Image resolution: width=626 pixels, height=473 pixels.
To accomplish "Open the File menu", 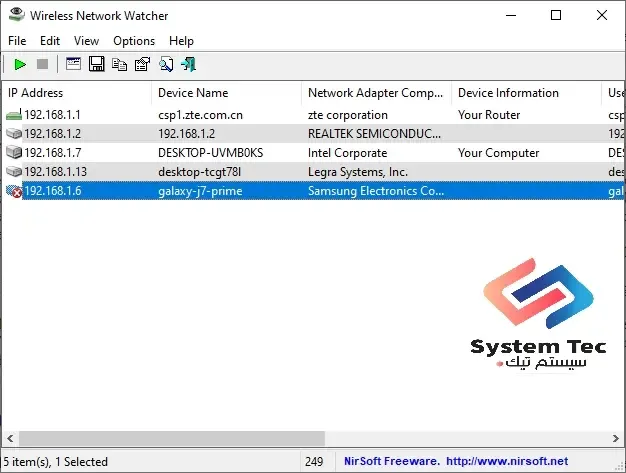I will pyautogui.click(x=17, y=41).
